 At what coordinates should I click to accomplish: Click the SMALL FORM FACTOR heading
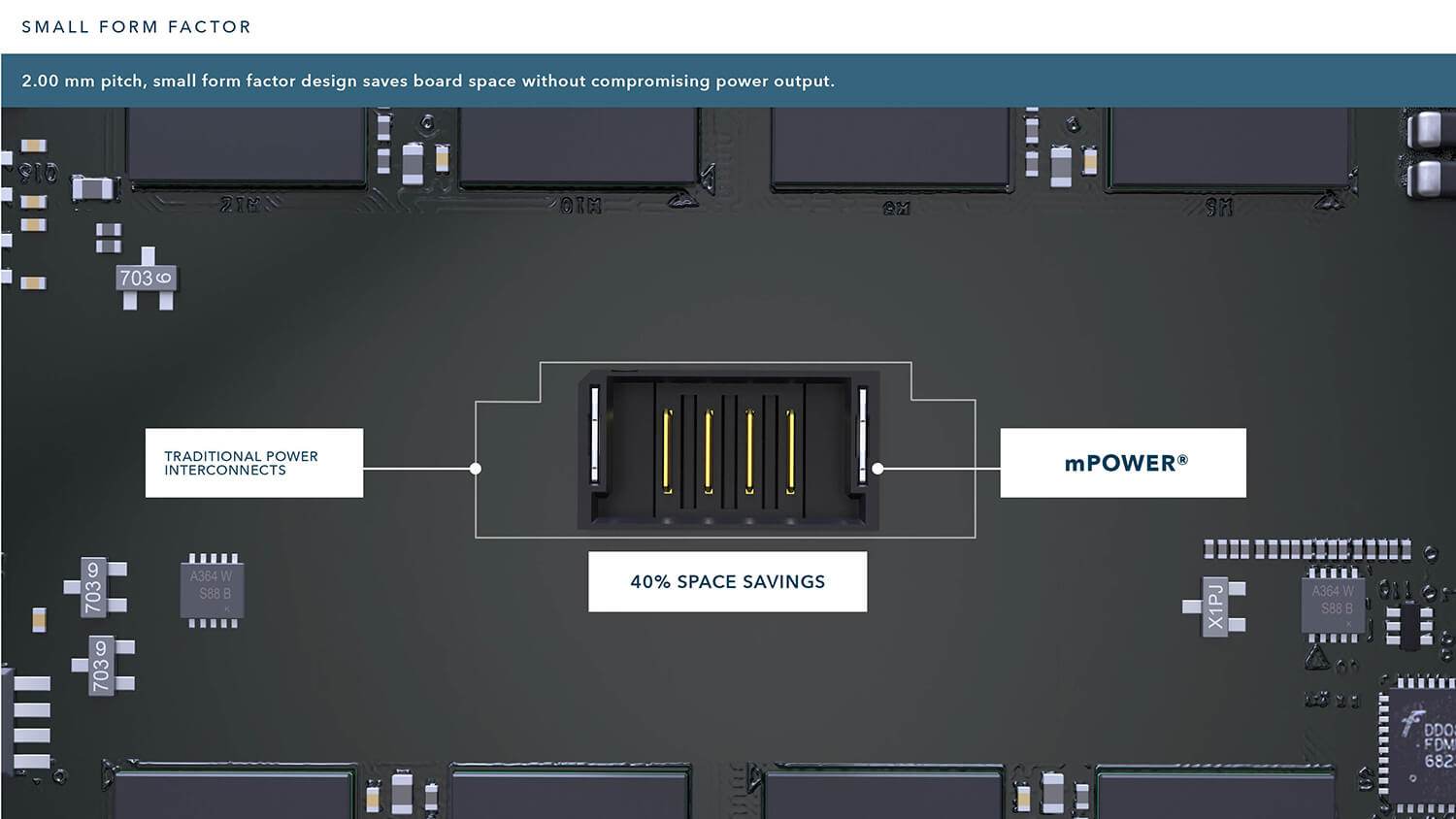pos(136,27)
